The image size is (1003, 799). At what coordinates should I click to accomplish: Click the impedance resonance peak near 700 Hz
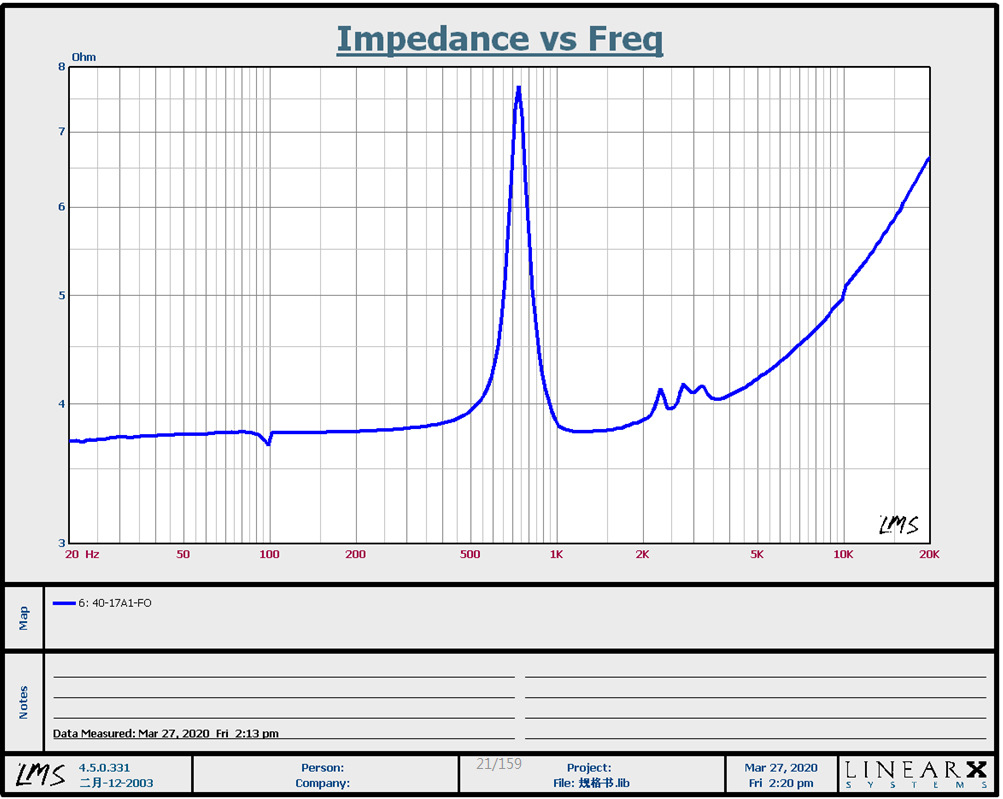(x=519, y=89)
